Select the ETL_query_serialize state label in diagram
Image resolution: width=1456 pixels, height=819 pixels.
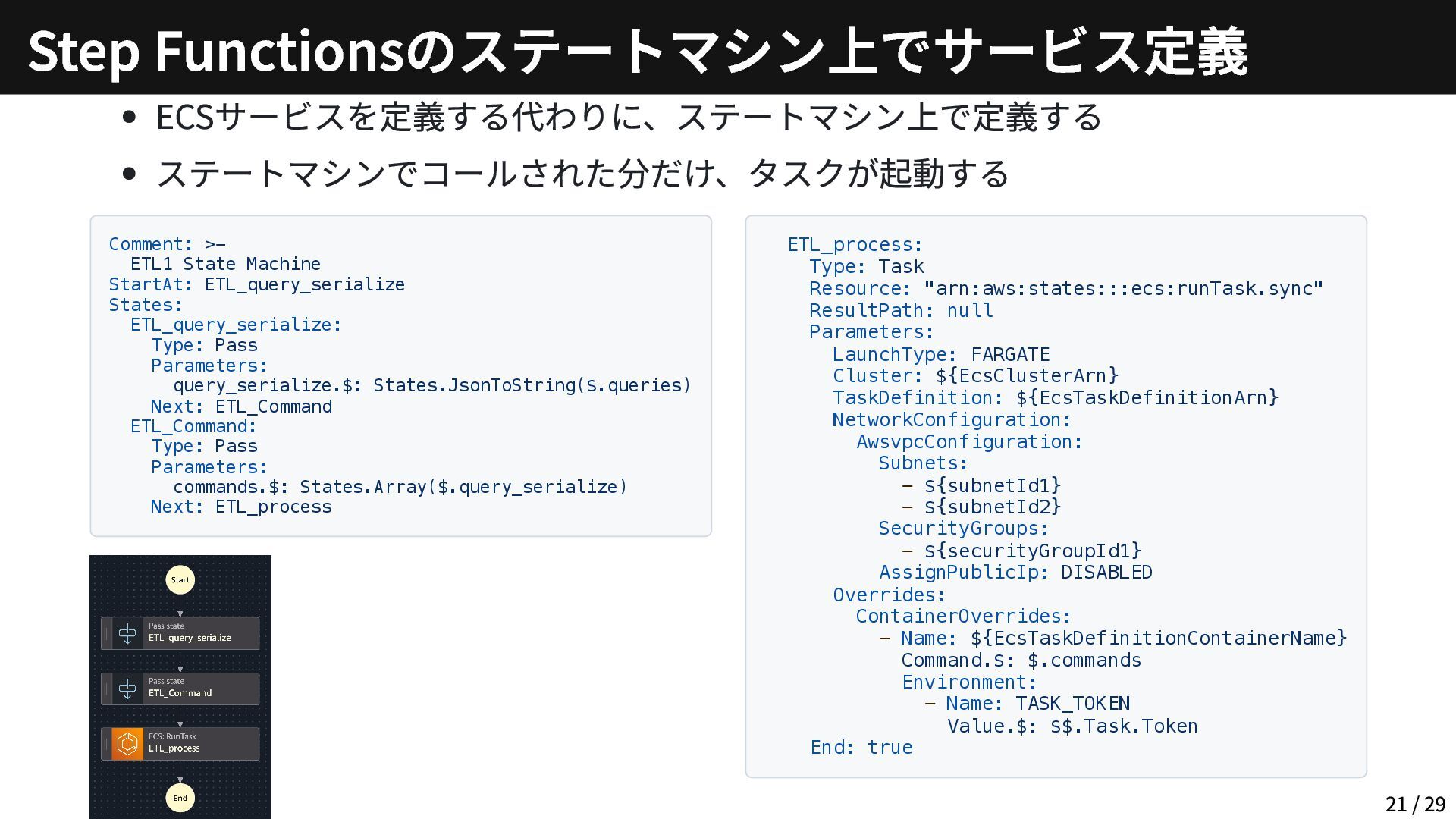coord(190,638)
